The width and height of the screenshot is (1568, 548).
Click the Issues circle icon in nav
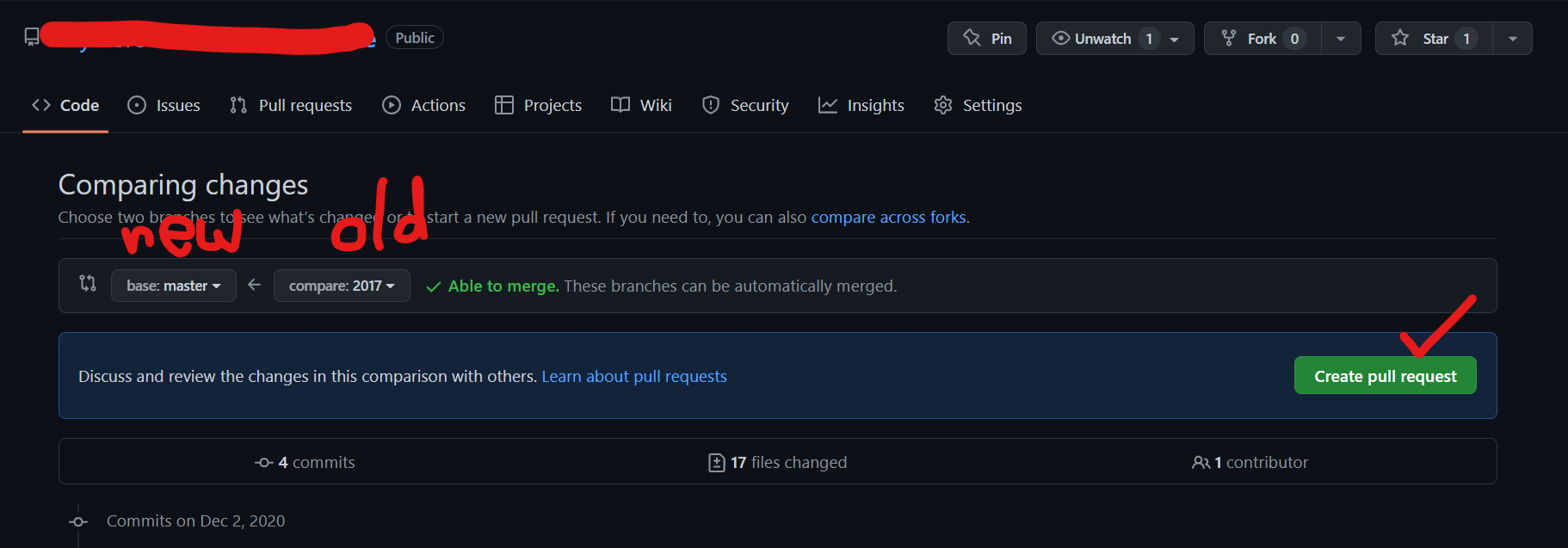[137, 105]
